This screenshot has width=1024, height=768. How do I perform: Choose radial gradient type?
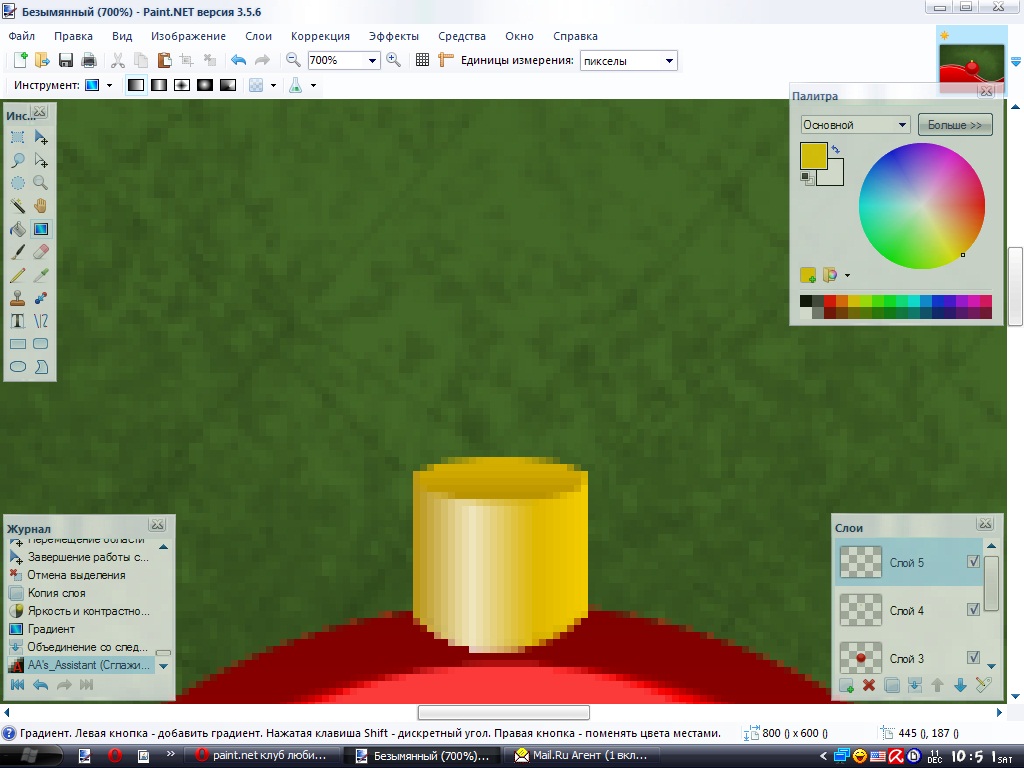point(205,85)
